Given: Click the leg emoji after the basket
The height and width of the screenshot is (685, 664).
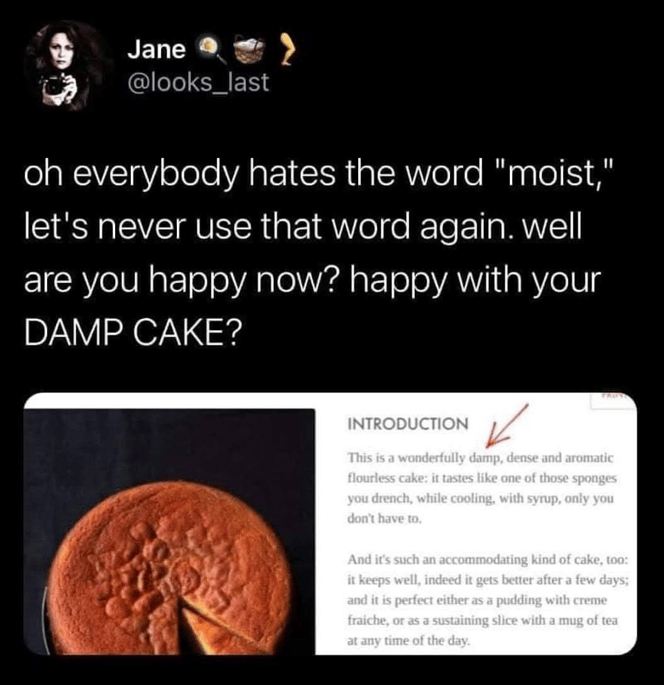Looking at the screenshot, I should click(287, 48).
